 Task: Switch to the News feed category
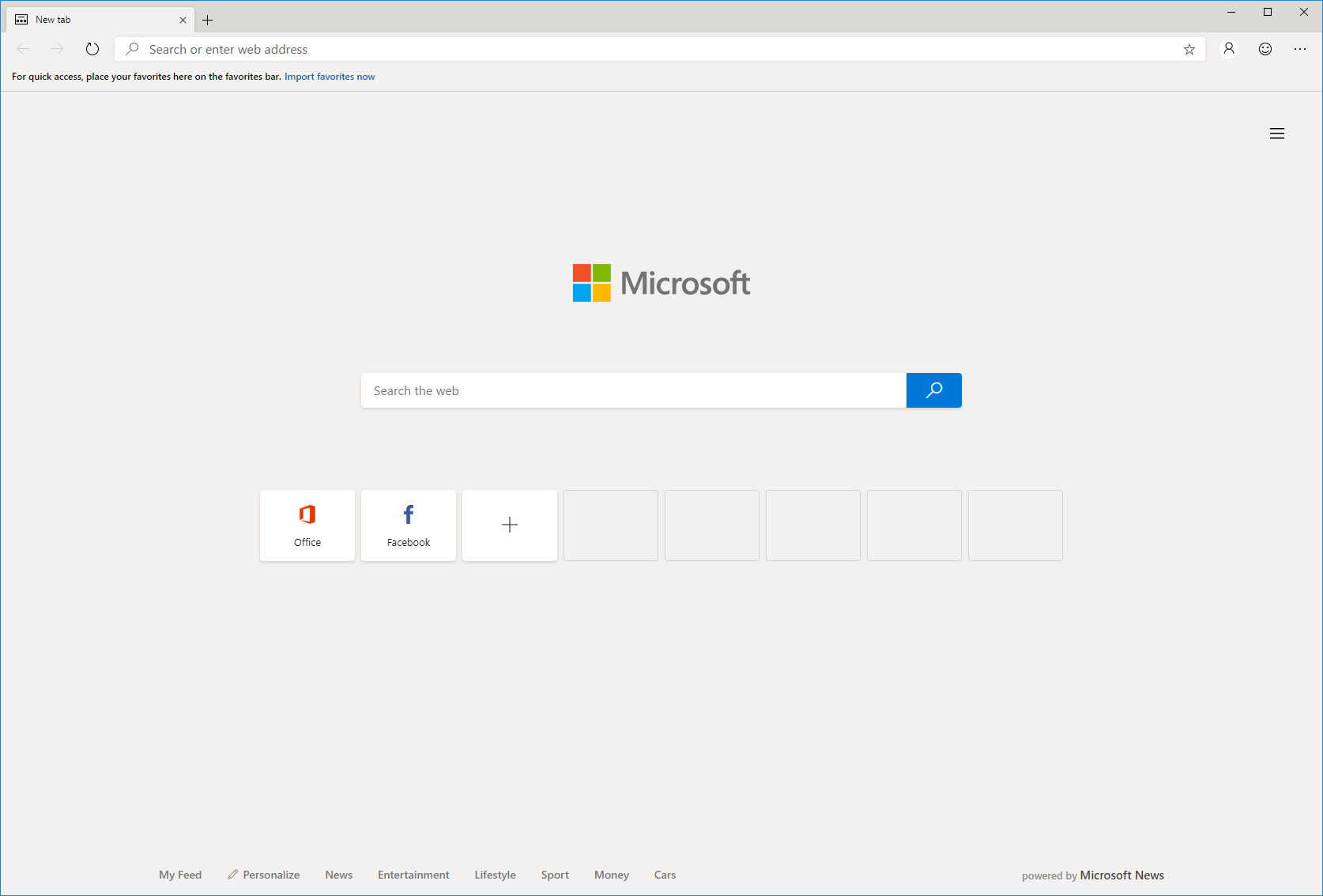pyautogui.click(x=339, y=875)
